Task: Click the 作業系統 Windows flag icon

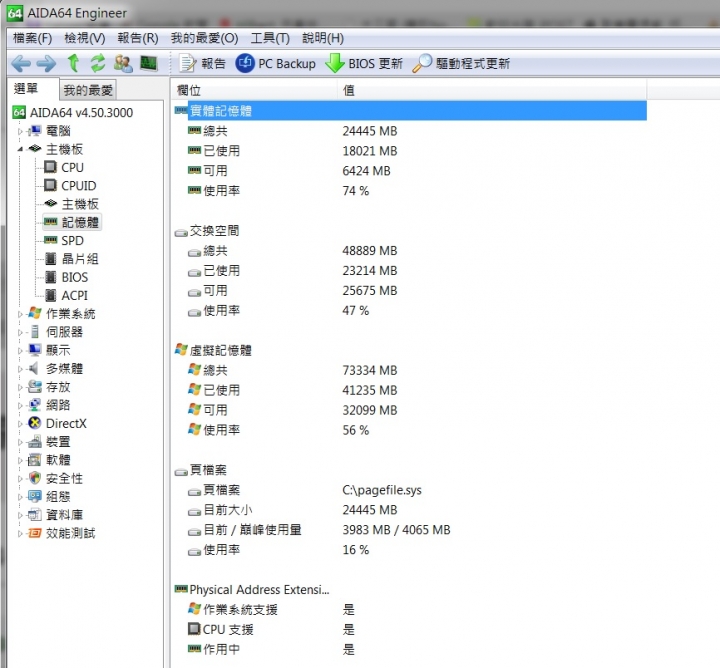Action: coord(34,314)
